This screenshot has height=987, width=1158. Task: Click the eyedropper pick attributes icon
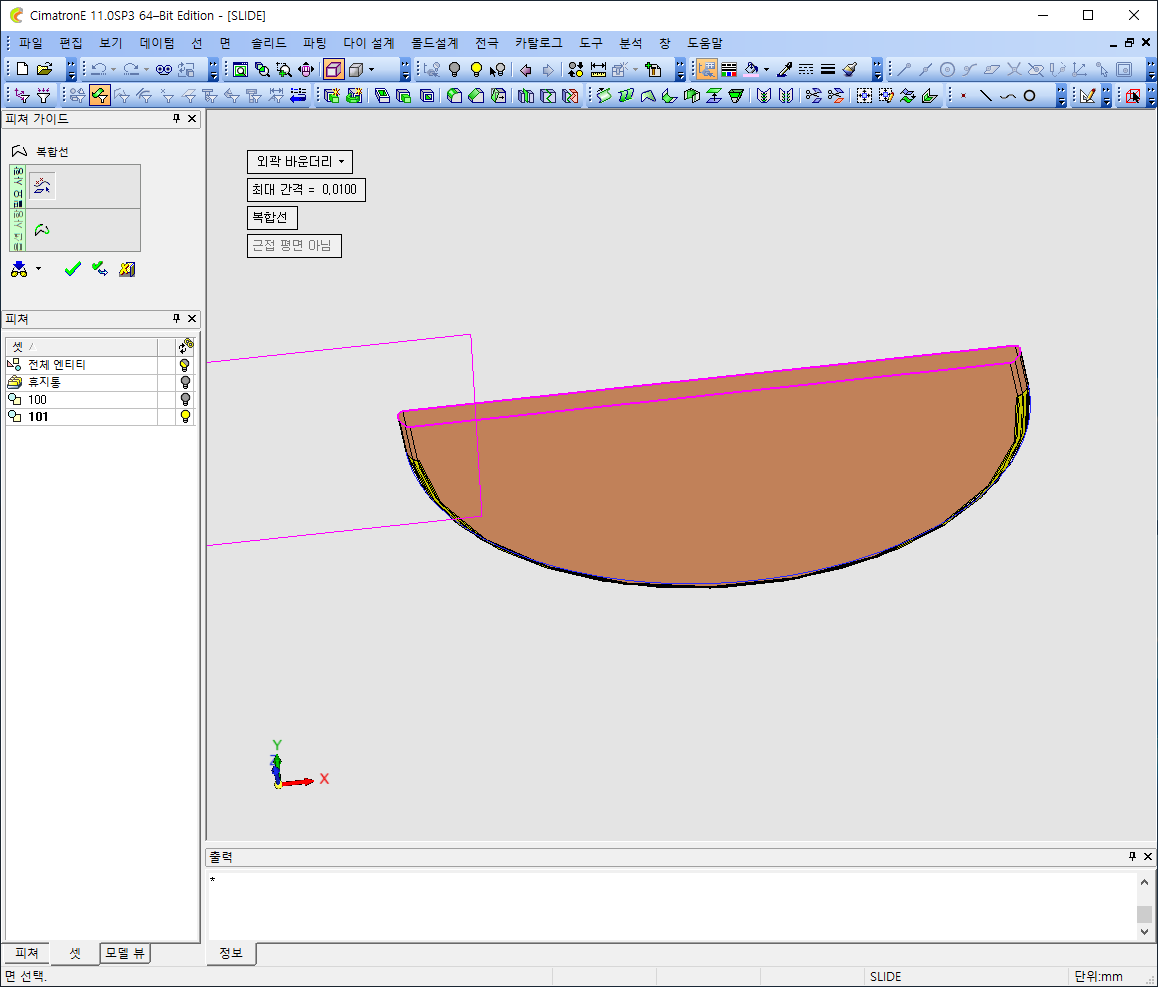(784, 69)
